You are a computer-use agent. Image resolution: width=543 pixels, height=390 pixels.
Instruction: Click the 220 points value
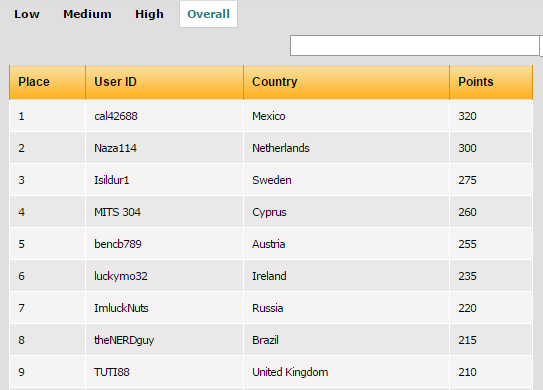tap(468, 308)
